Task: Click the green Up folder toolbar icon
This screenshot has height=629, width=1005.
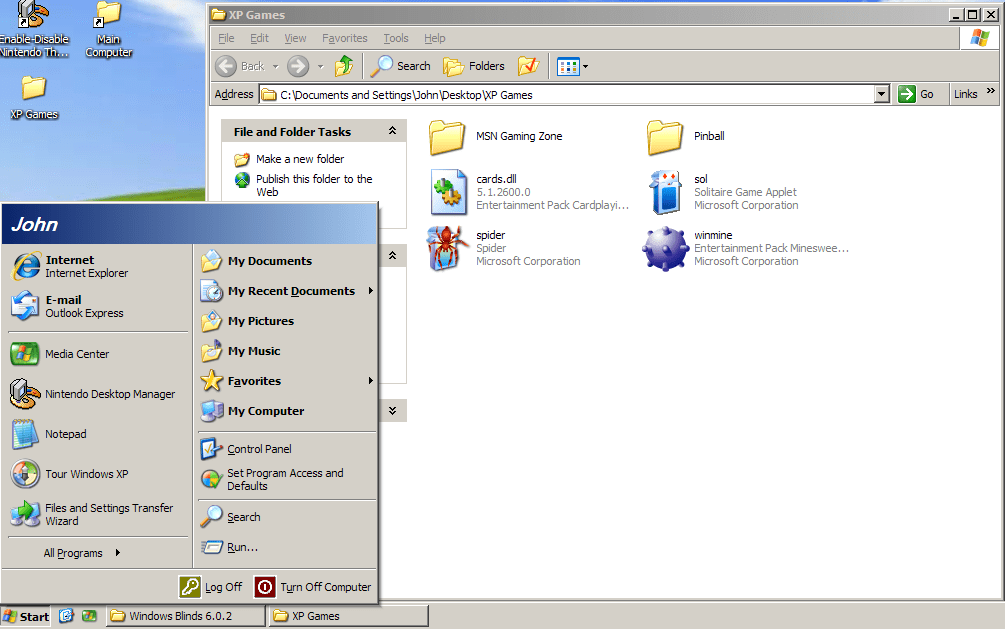Action: [x=343, y=66]
